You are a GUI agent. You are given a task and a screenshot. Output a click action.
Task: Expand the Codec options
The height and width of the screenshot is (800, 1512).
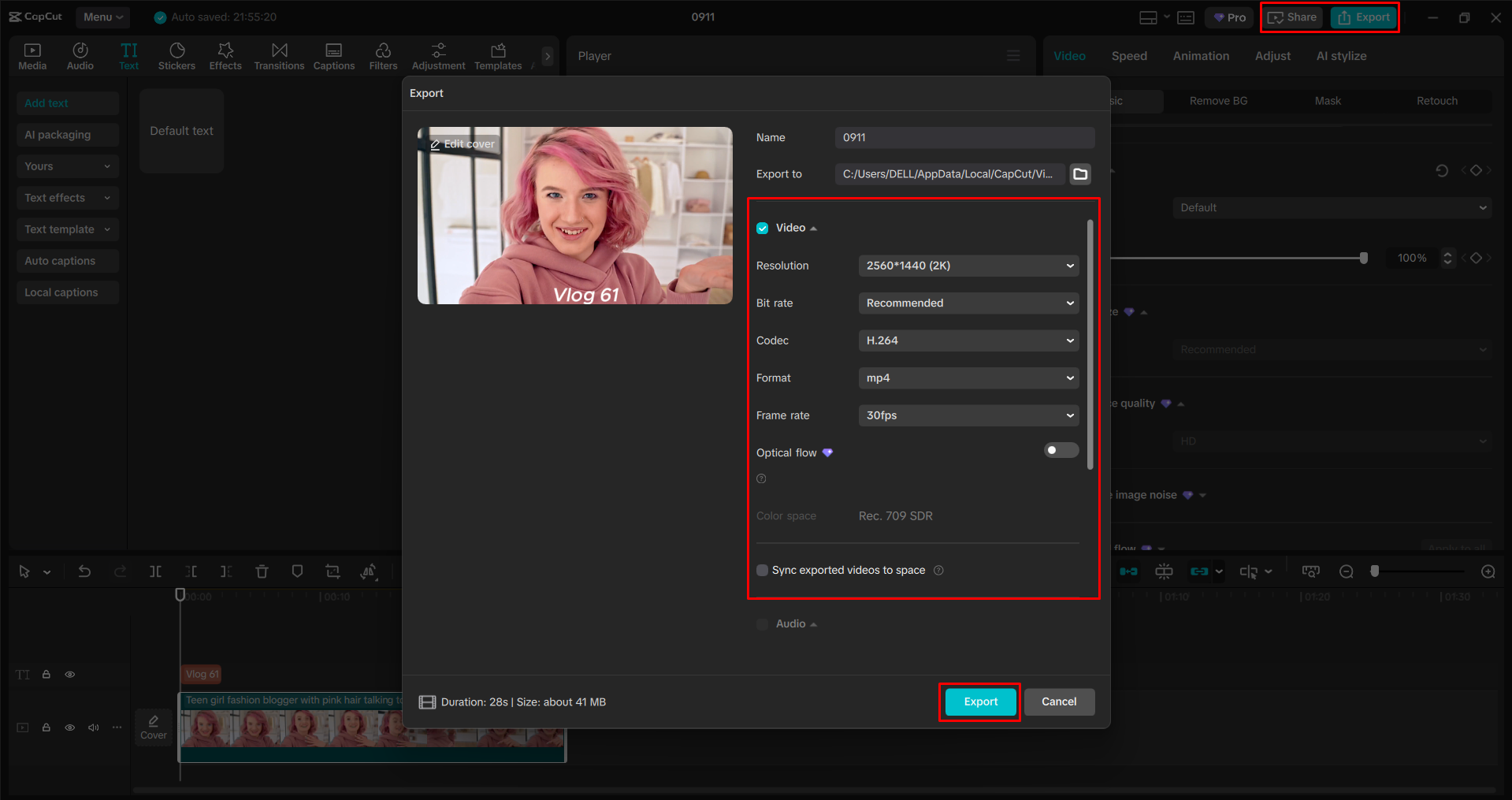[x=968, y=340]
